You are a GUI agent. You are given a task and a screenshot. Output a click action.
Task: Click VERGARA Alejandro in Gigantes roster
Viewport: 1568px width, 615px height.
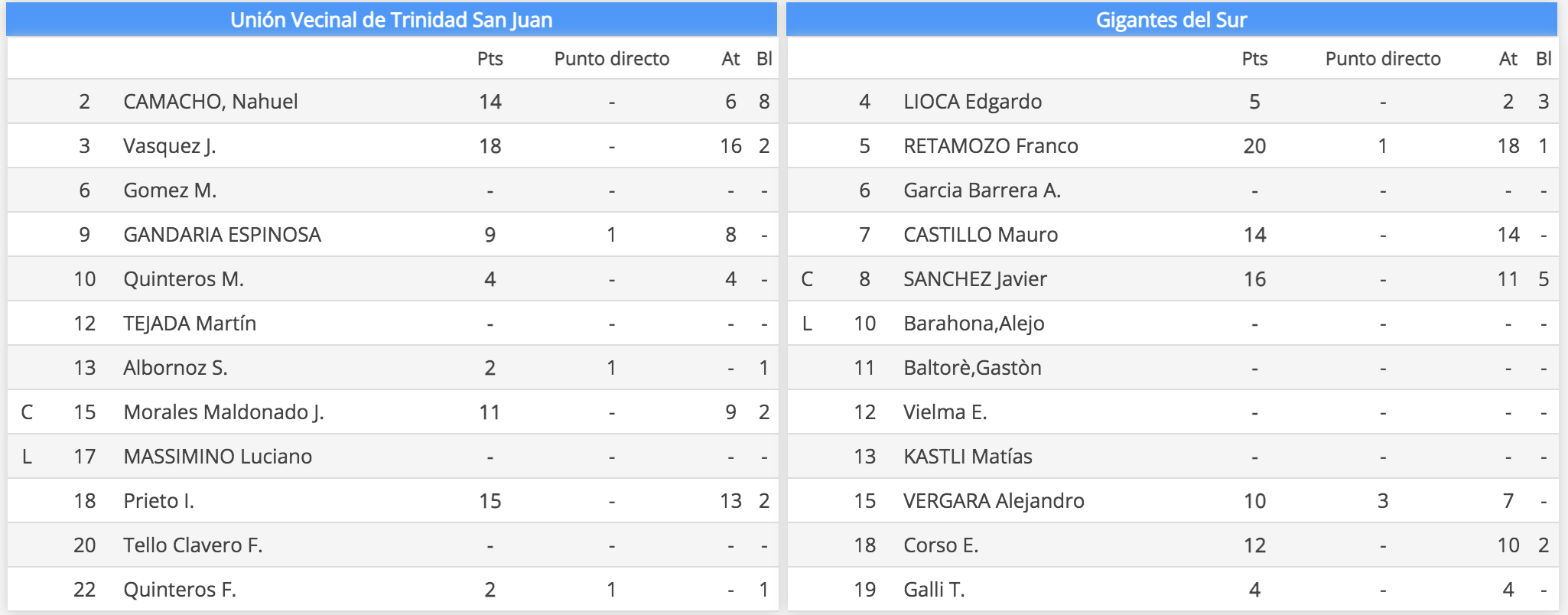[x=994, y=501]
